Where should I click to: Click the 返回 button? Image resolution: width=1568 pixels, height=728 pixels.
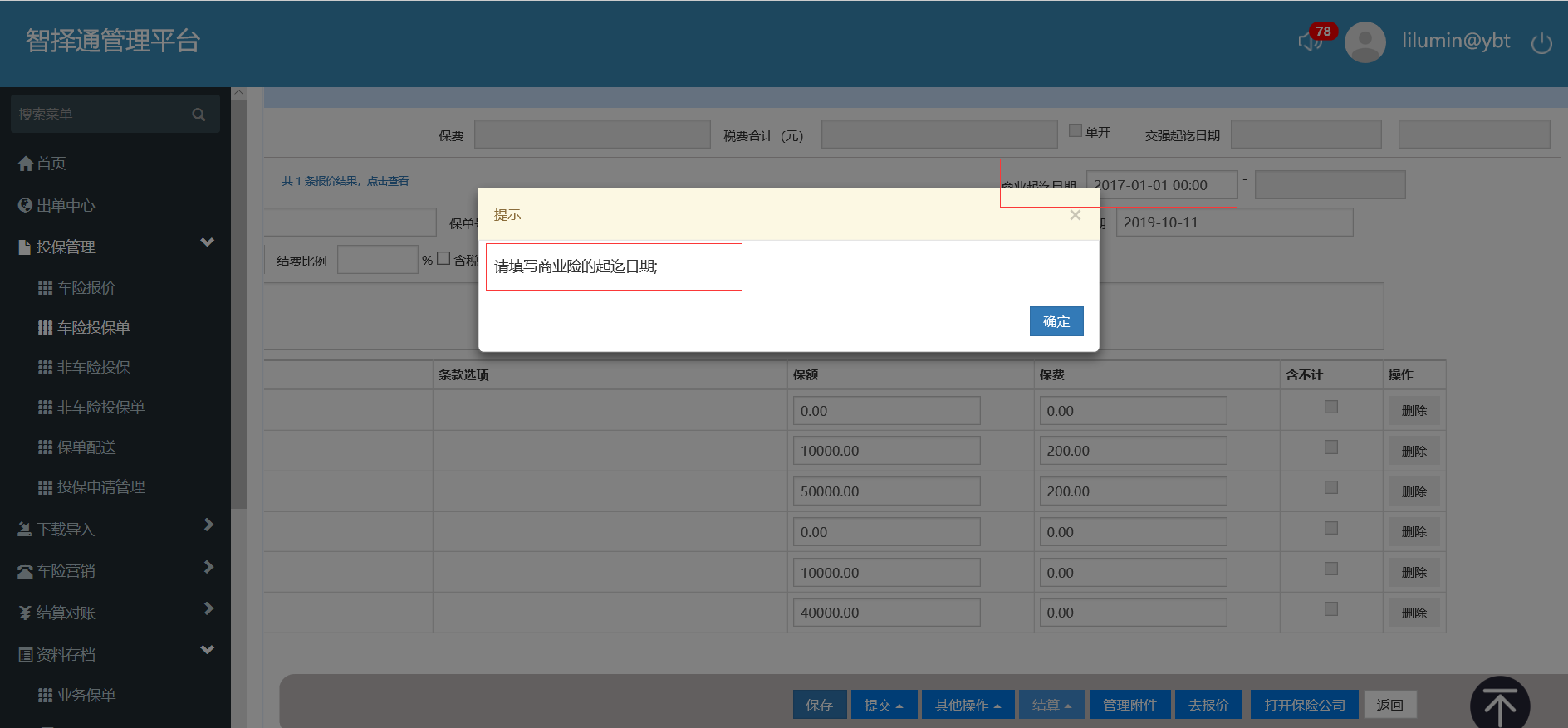coord(1390,705)
